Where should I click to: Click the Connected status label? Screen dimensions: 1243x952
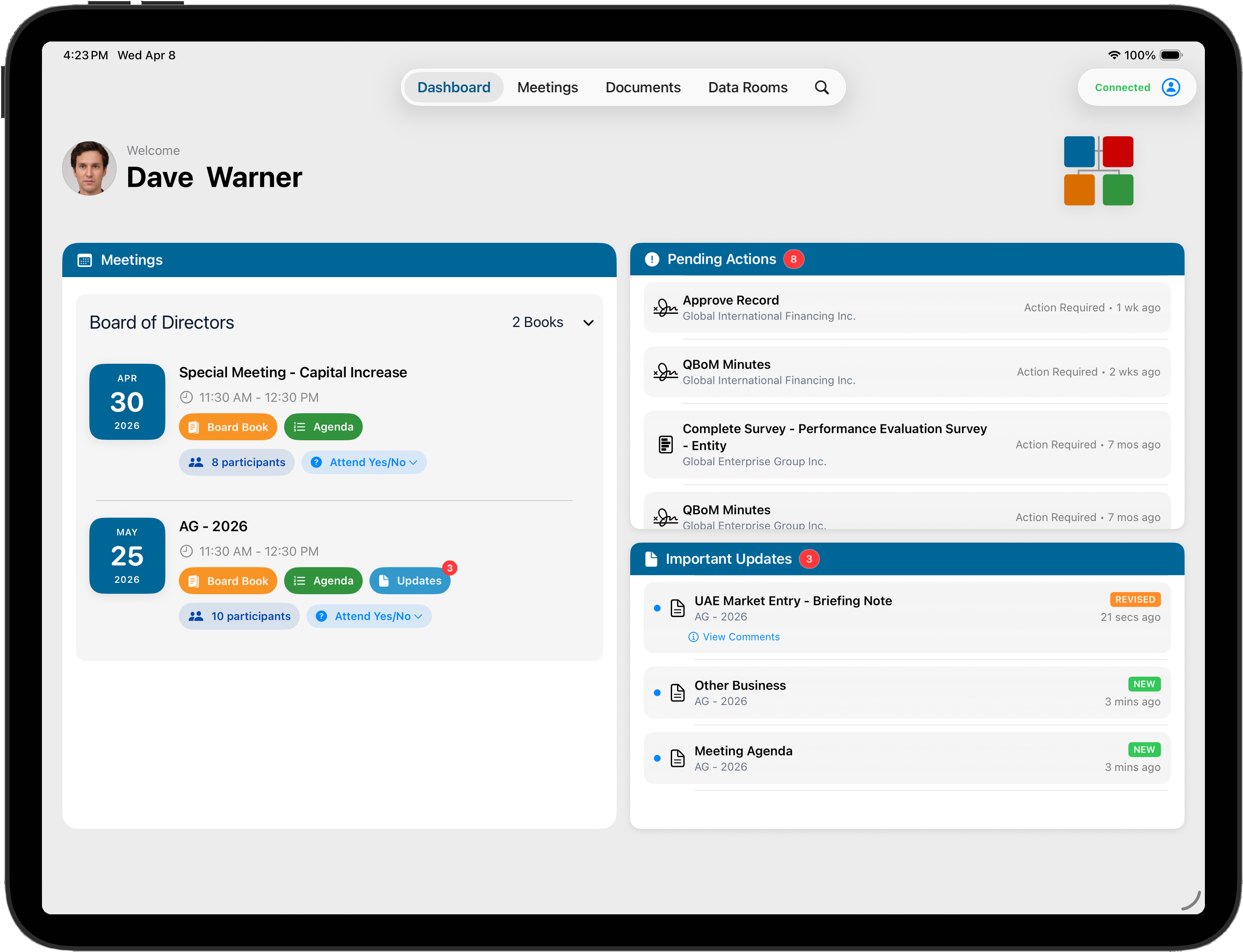(1122, 87)
